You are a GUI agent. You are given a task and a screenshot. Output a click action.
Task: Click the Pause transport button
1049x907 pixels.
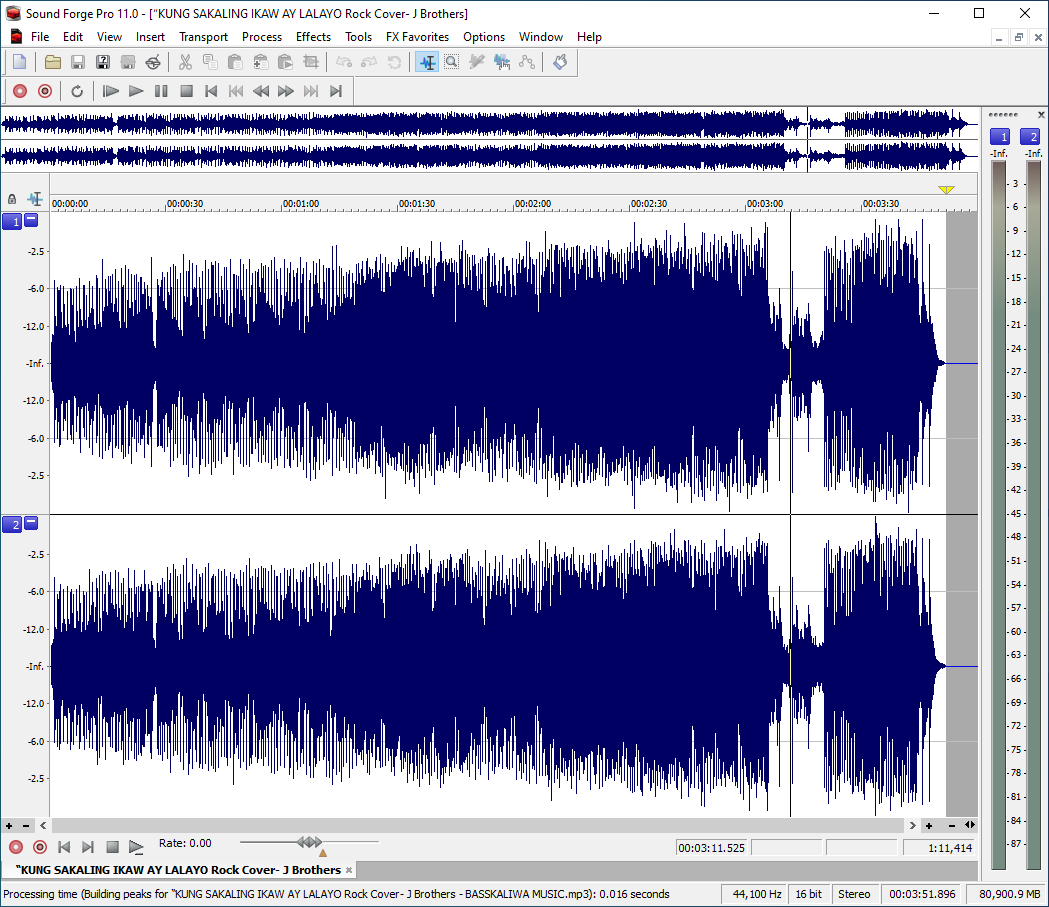pos(161,91)
